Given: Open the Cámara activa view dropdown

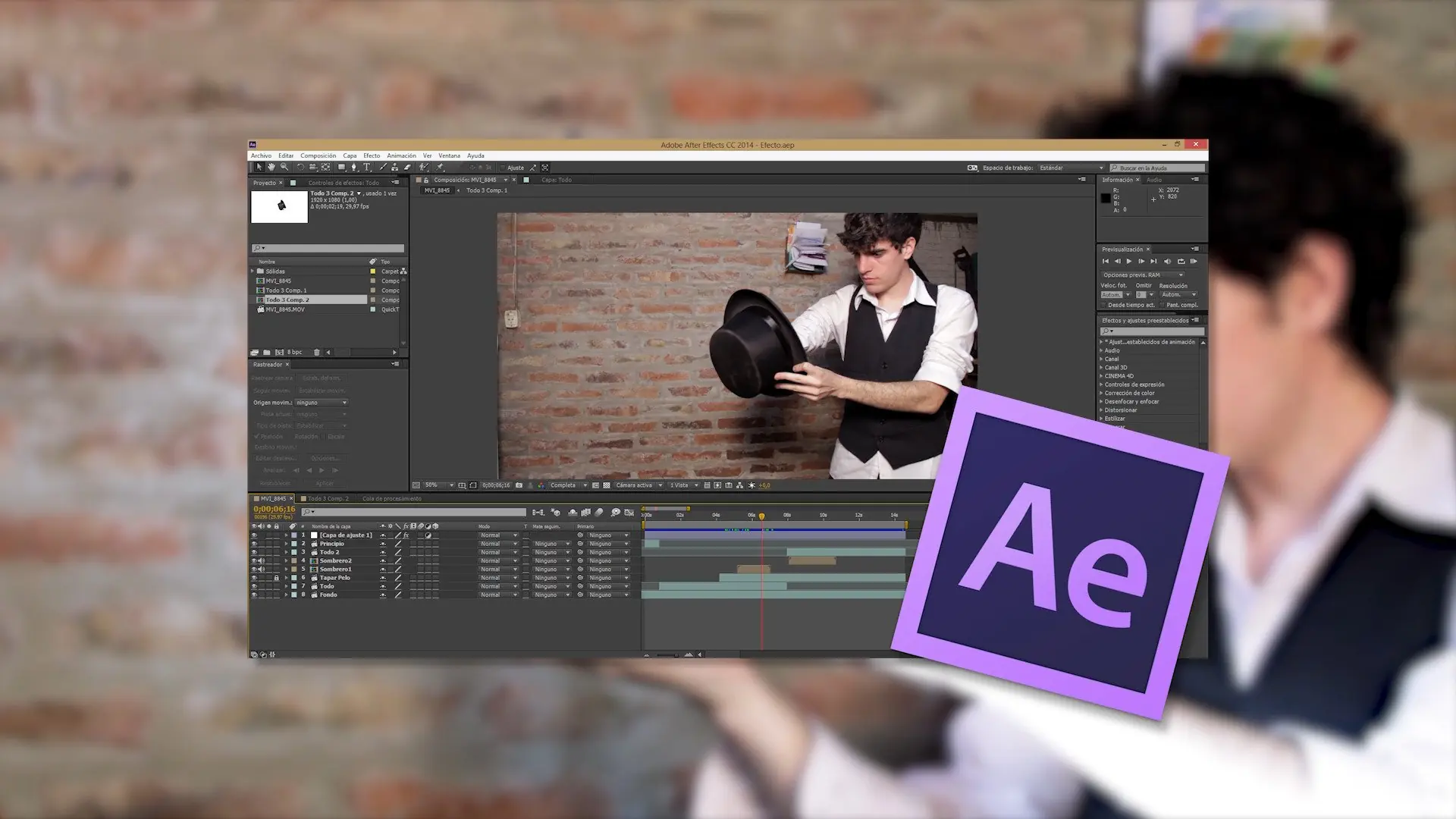Looking at the screenshot, I should point(639,485).
